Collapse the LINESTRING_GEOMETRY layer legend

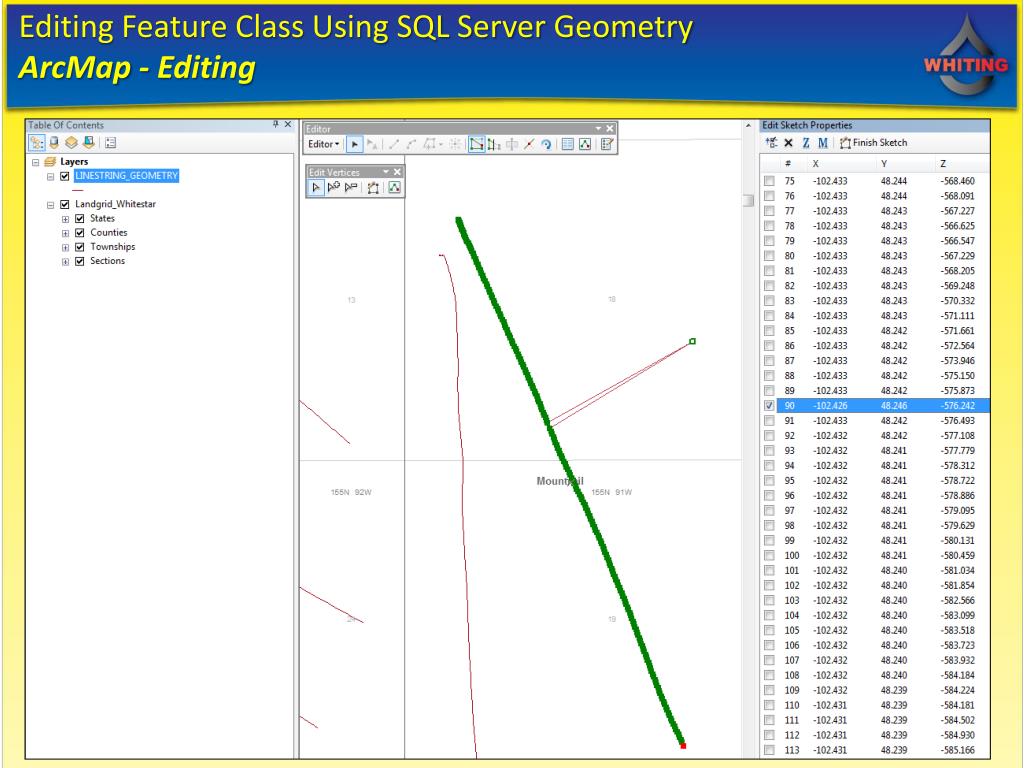tap(50, 176)
